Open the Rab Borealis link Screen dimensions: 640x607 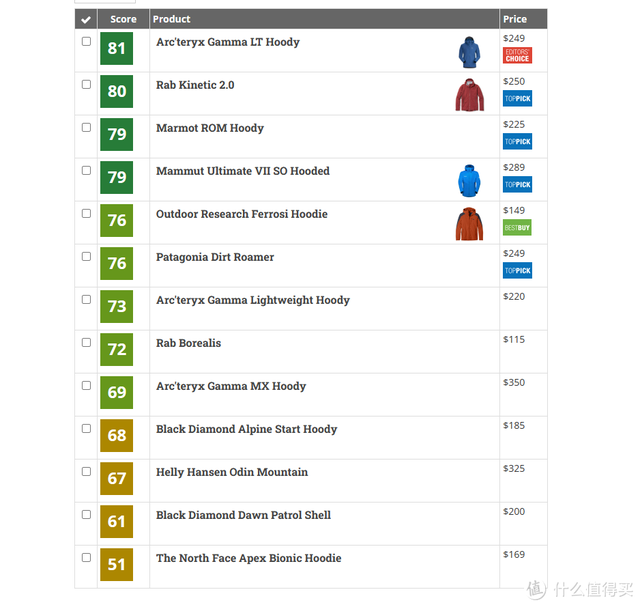click(x=189, y=343)
